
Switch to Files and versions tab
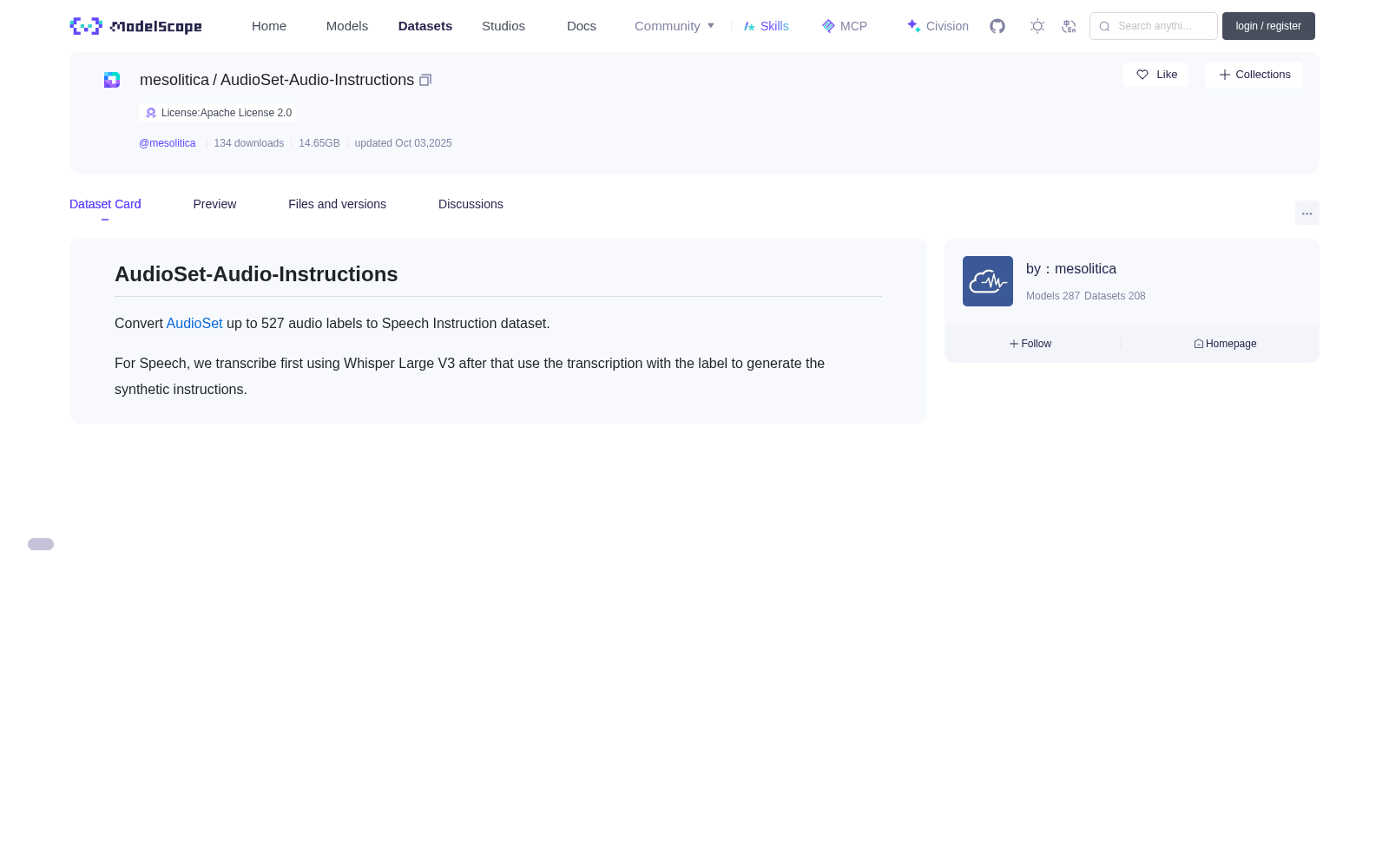pos(337,204)
